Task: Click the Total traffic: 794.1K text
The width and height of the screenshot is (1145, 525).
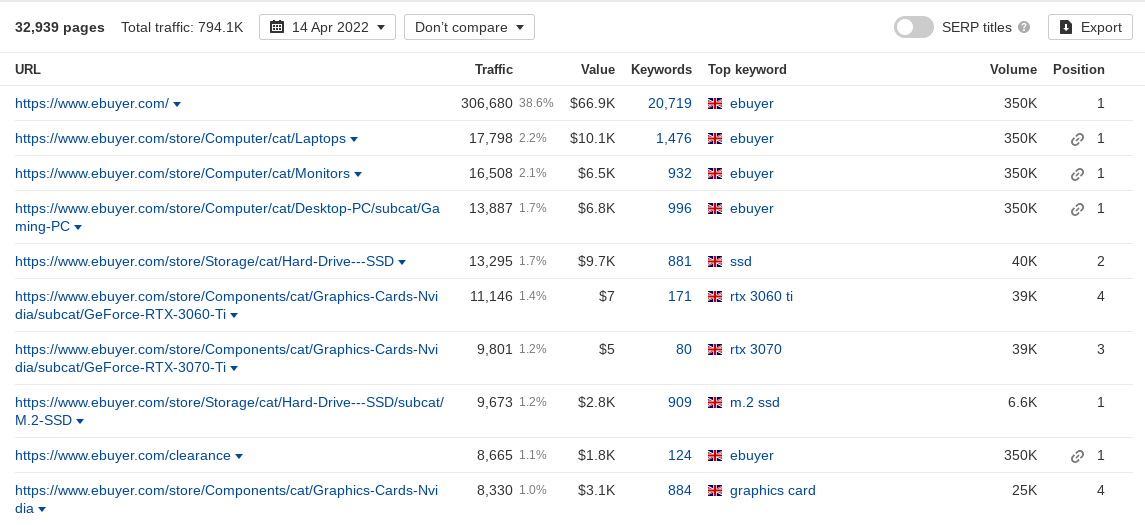Action: point(182,27)
